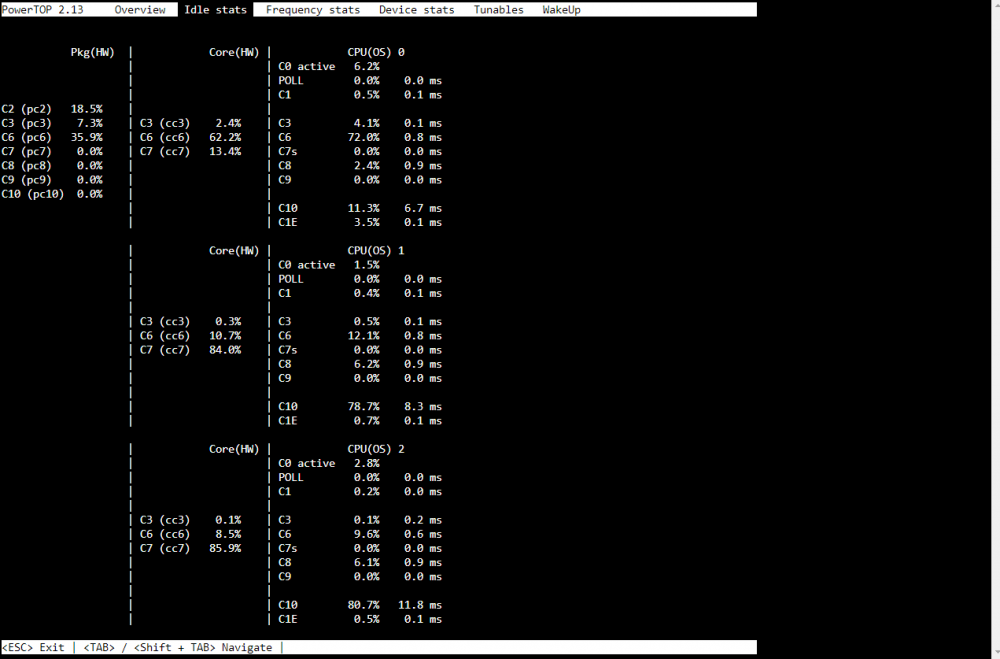Click the C7 (cc7) 13.4% core row
1000x659 pixels.
click(190, 151)
